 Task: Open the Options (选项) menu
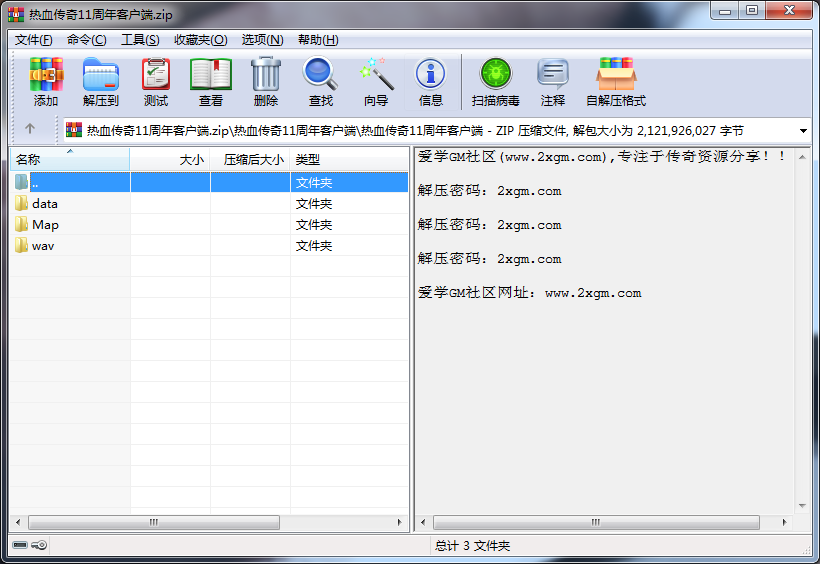click(263, 40)
